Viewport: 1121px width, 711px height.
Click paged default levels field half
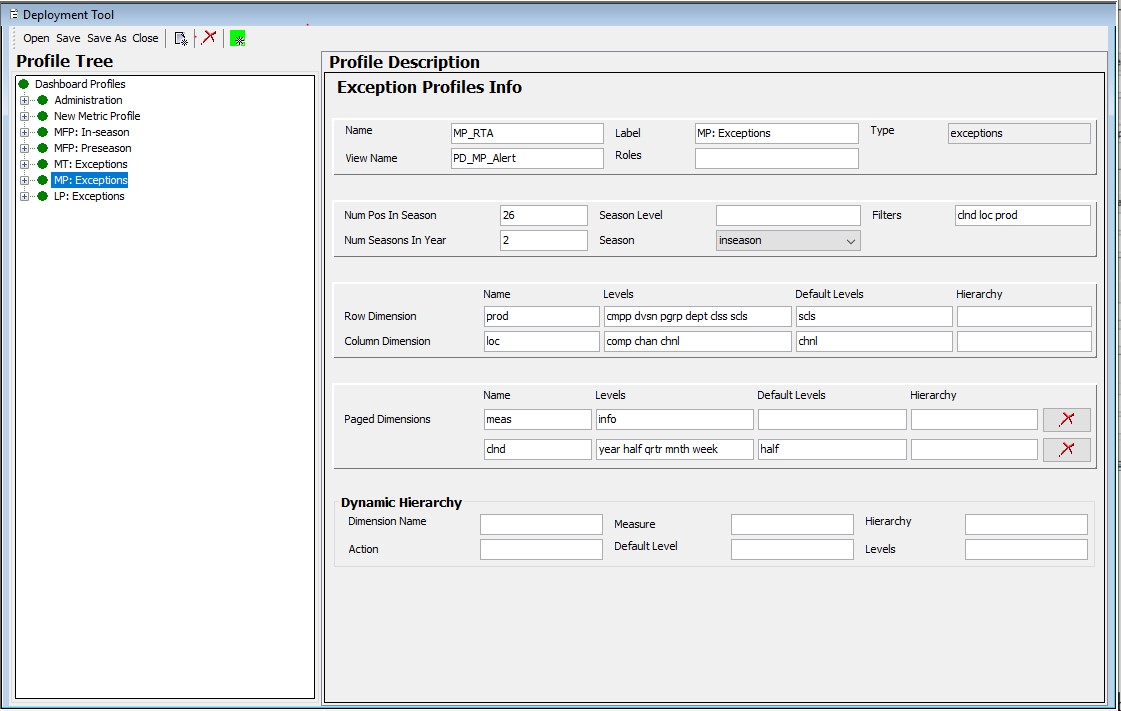(832, 449)
